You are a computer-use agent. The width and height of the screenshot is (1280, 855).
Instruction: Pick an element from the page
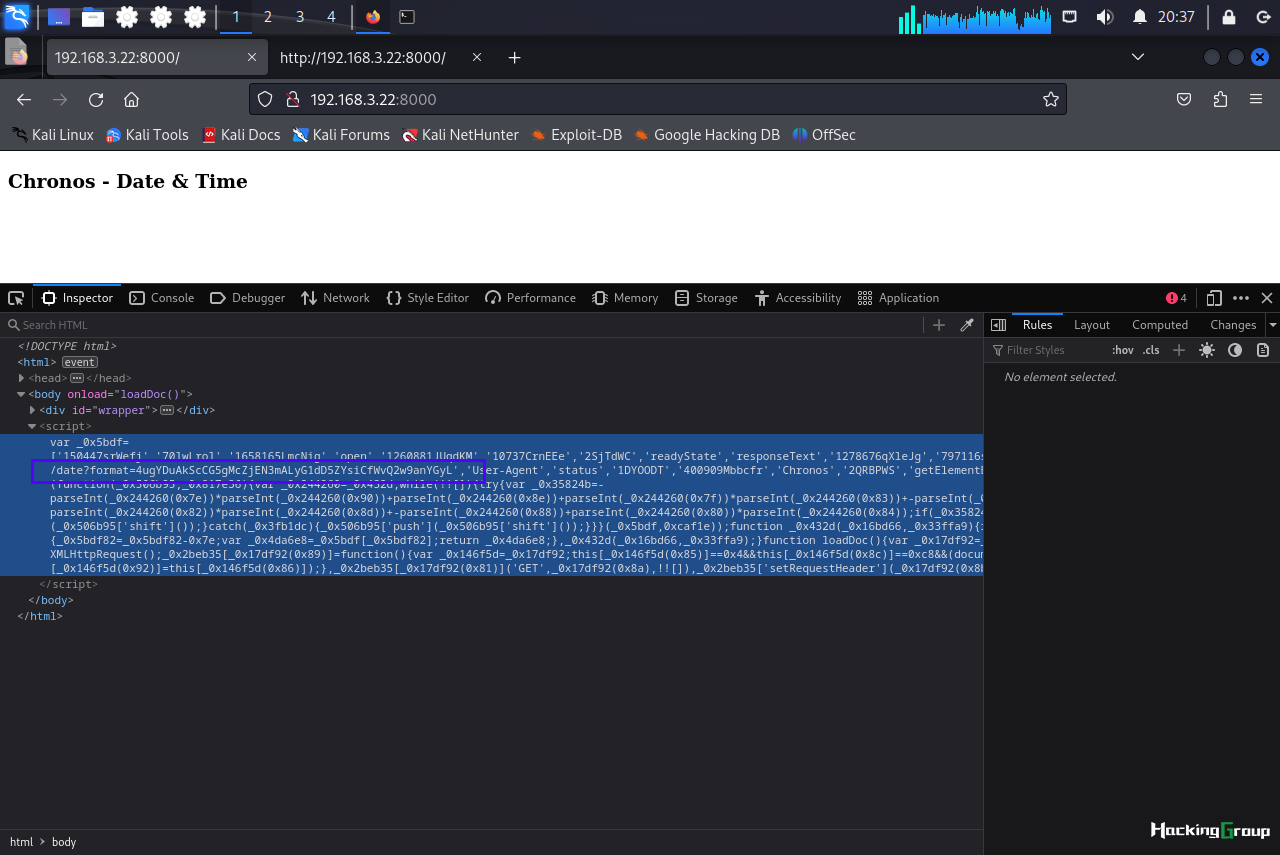(16, 298)
